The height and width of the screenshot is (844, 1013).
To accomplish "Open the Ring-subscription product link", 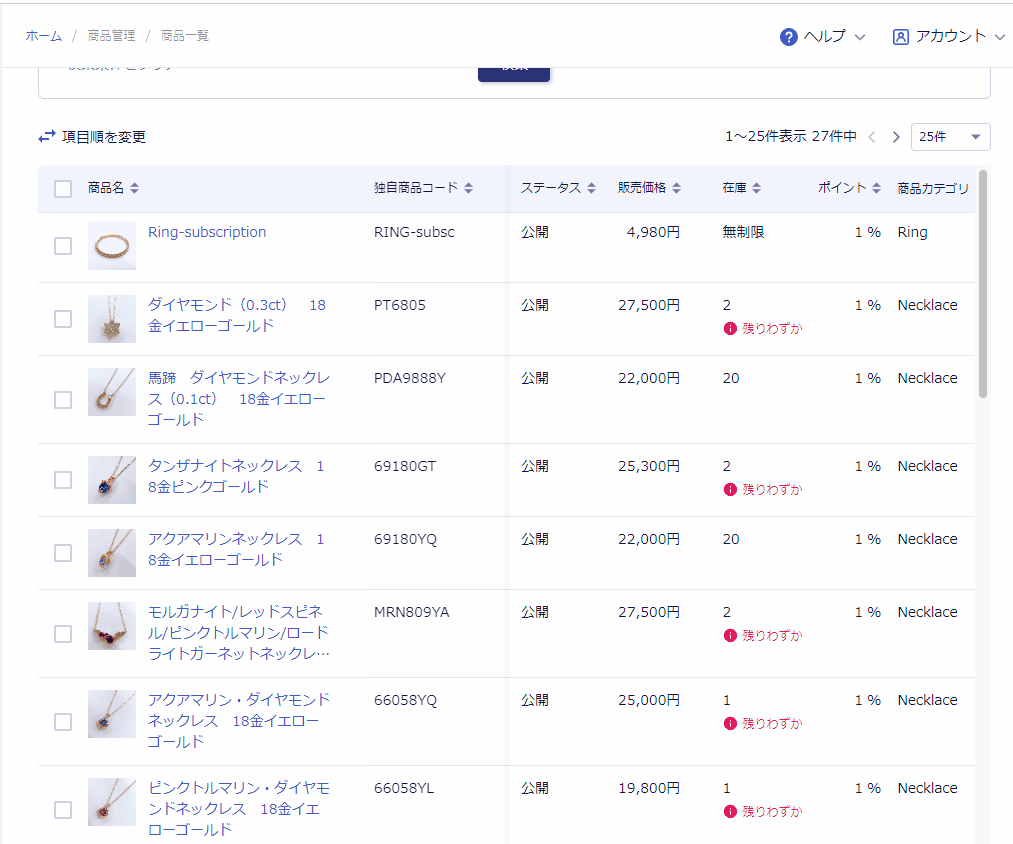I will click(x=207, y=232).
